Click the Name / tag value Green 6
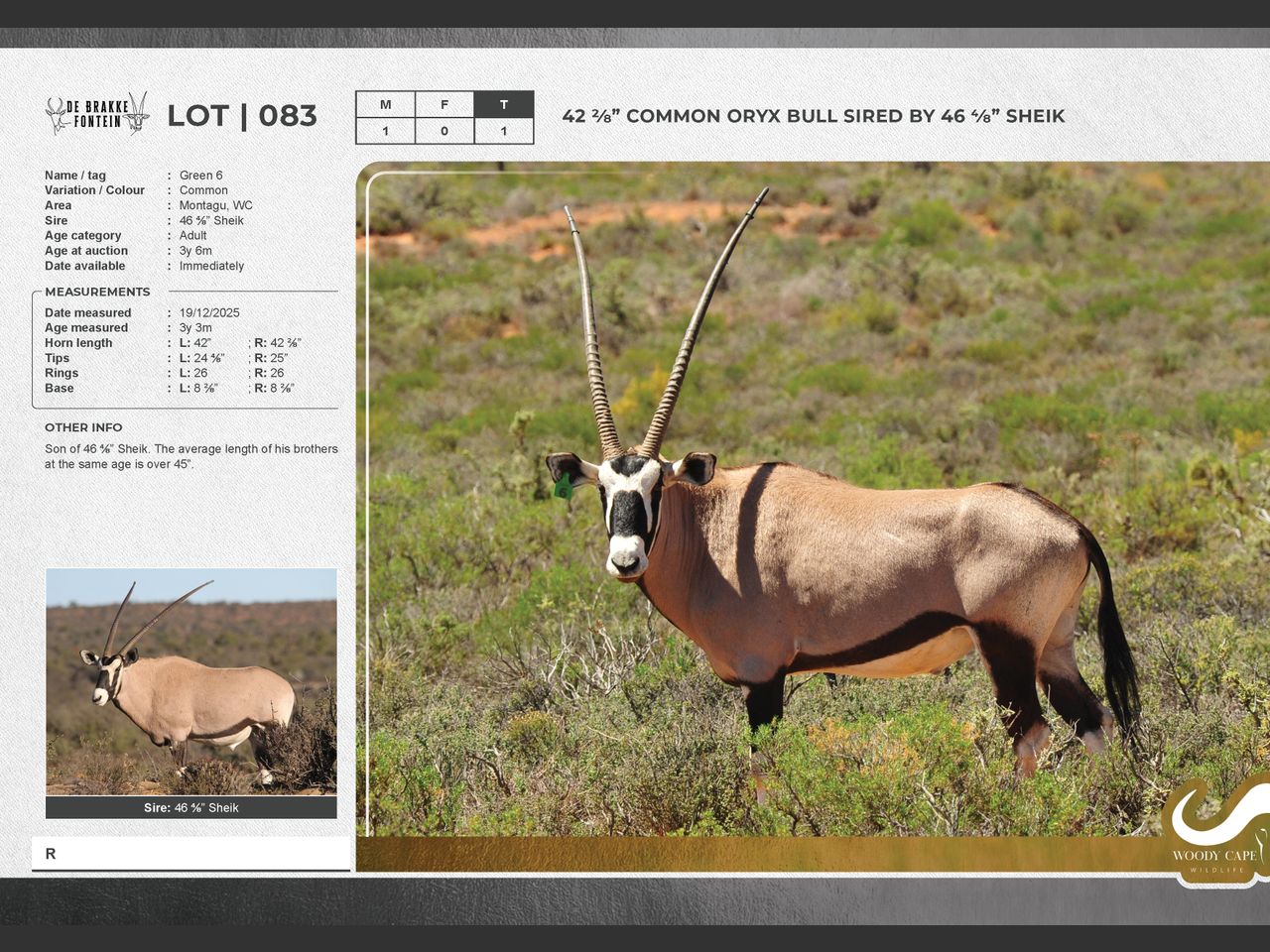The width and height of the screenshot is (1270, 952). pos(200,176)
